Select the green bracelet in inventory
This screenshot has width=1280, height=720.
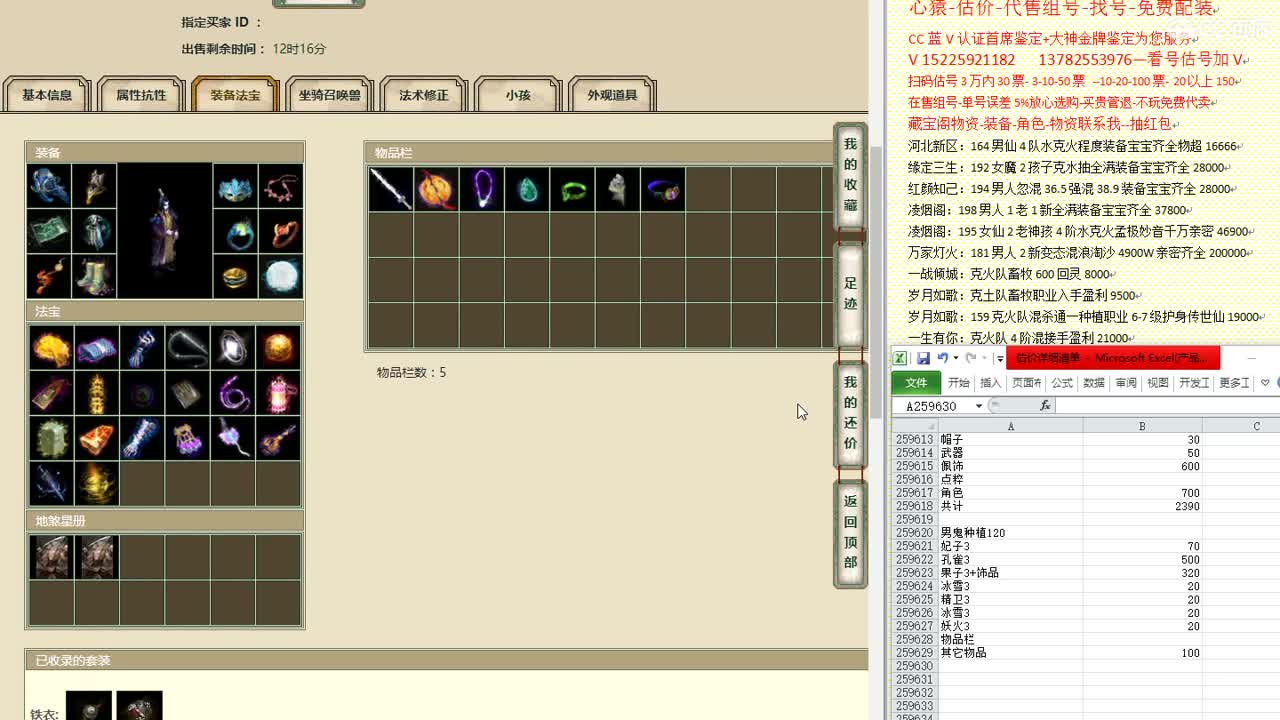(x=572, y=189)
